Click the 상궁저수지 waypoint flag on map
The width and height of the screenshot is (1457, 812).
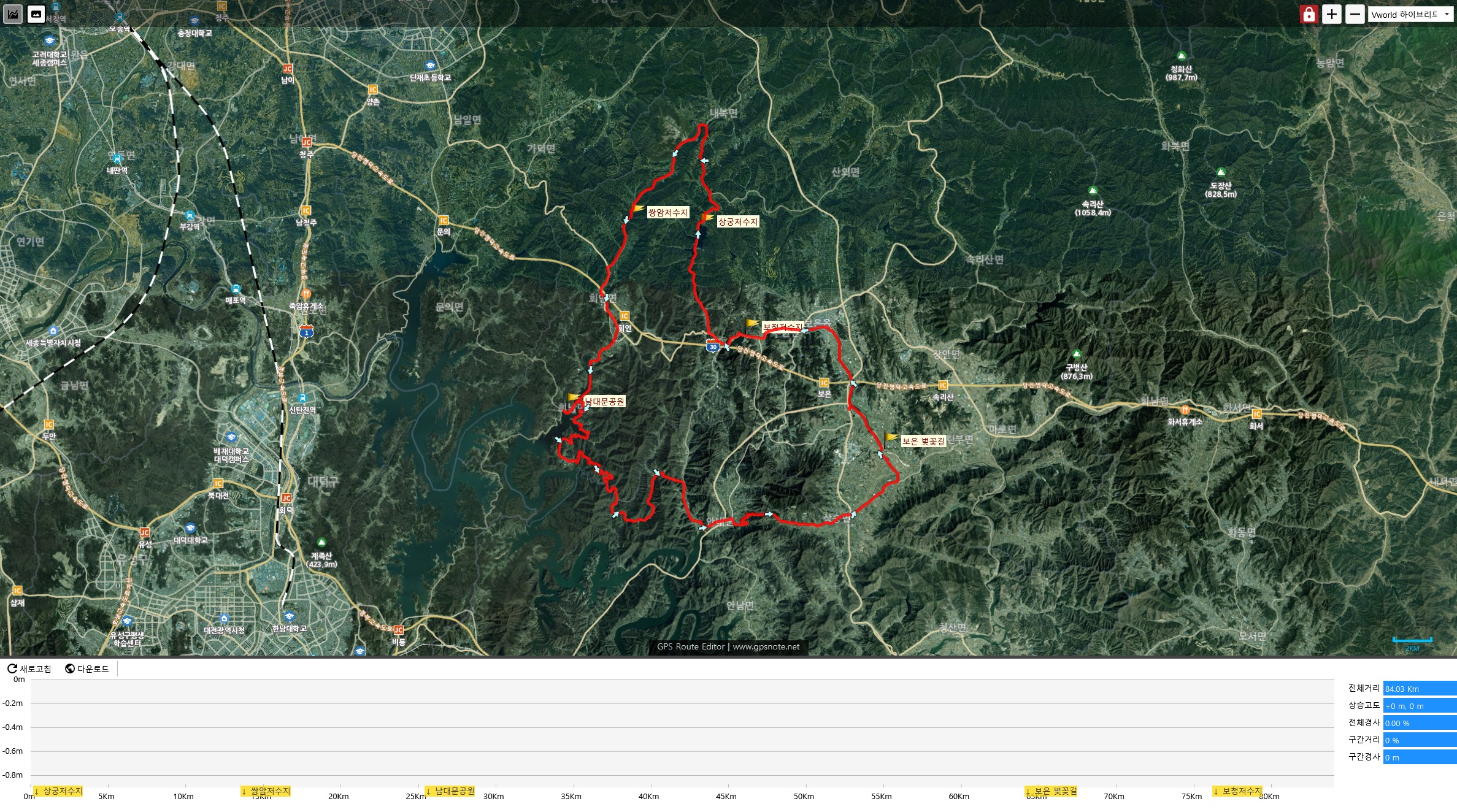(708, 218)
